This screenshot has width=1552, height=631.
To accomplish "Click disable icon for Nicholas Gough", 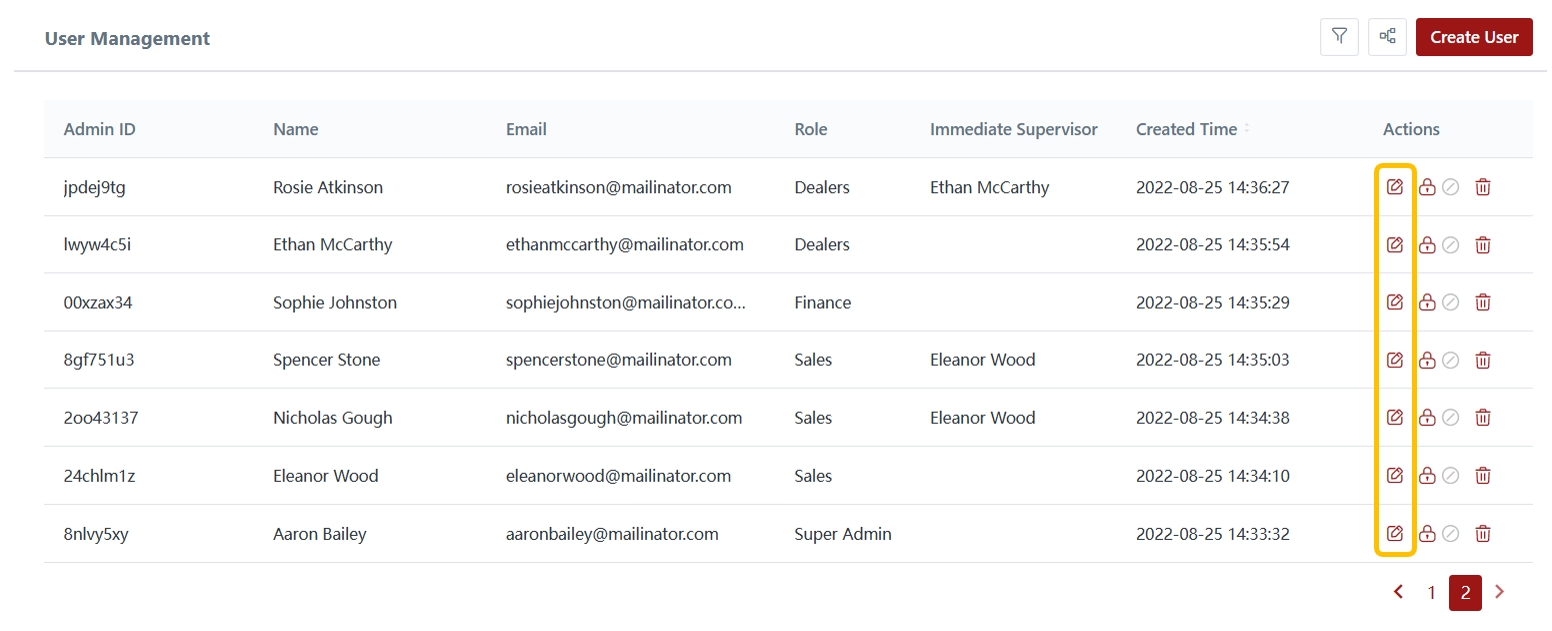I will [x=1451, y=418].
